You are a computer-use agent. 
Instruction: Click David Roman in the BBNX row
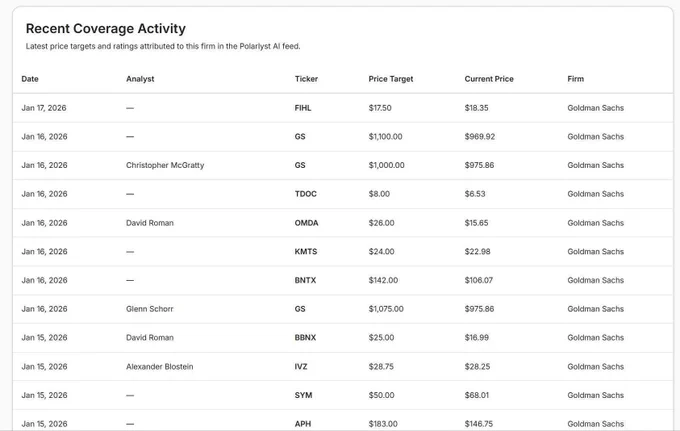(150, 337)
